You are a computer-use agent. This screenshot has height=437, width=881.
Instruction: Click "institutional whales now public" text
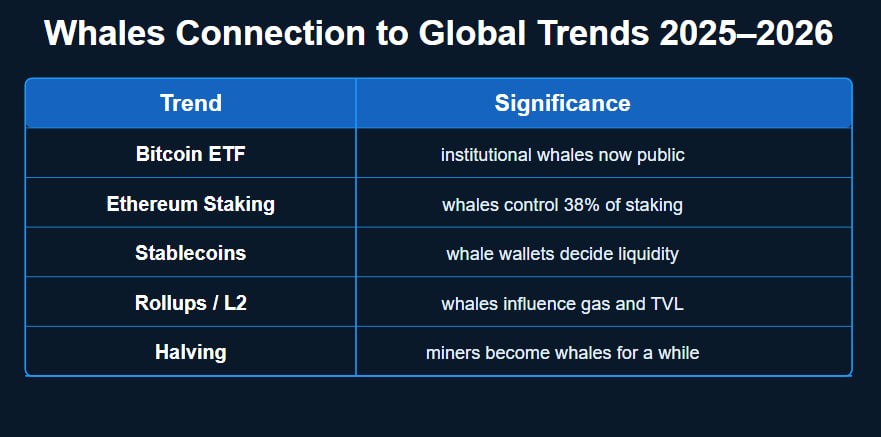pos(562,155)
